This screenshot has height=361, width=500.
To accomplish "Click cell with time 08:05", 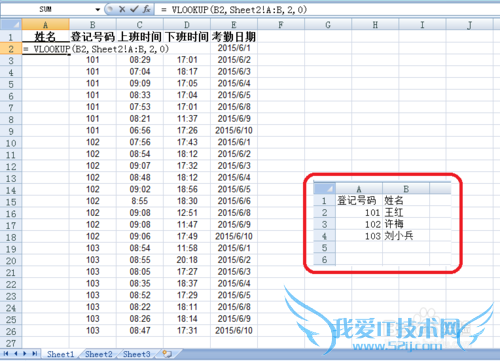I will pyautogui.click(x=140, y=272).
